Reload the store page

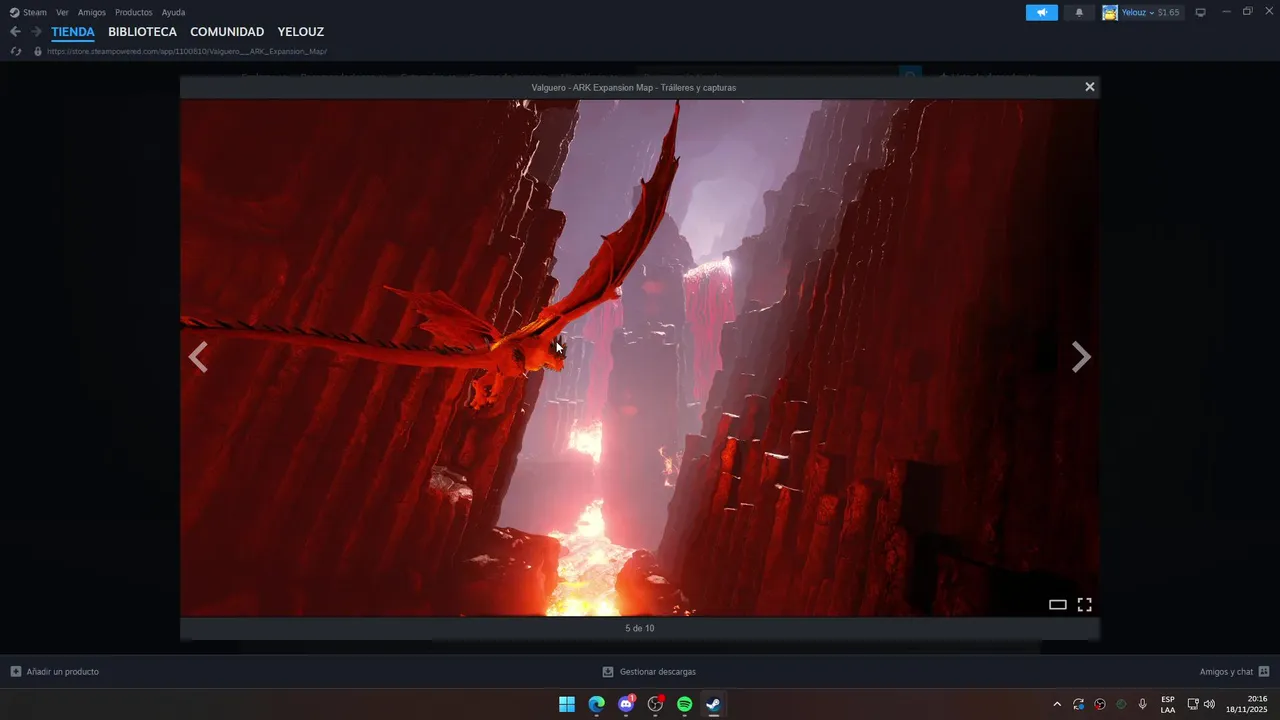(15, 51)
